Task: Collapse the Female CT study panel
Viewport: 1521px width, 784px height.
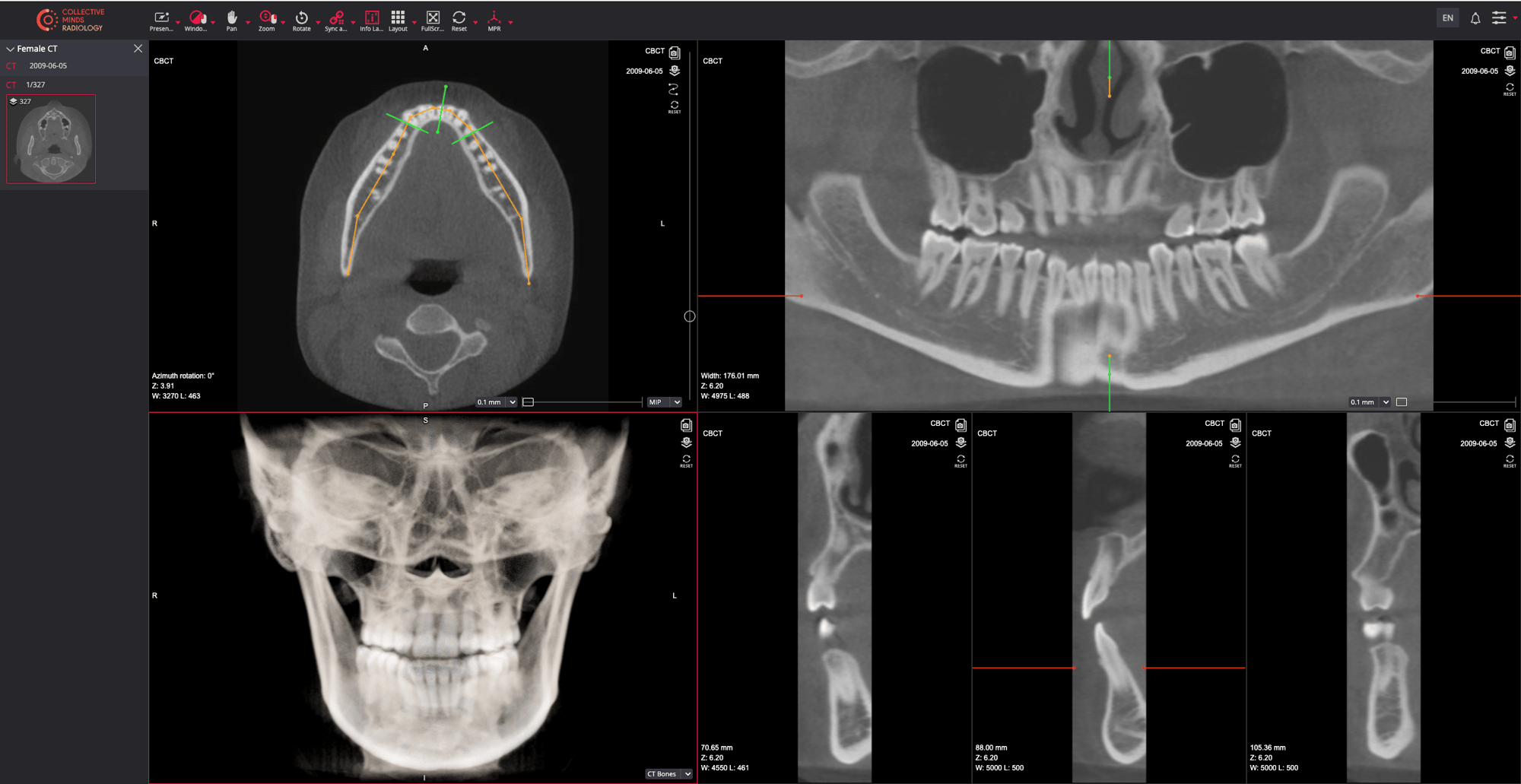Action: (x=10, y=49)
